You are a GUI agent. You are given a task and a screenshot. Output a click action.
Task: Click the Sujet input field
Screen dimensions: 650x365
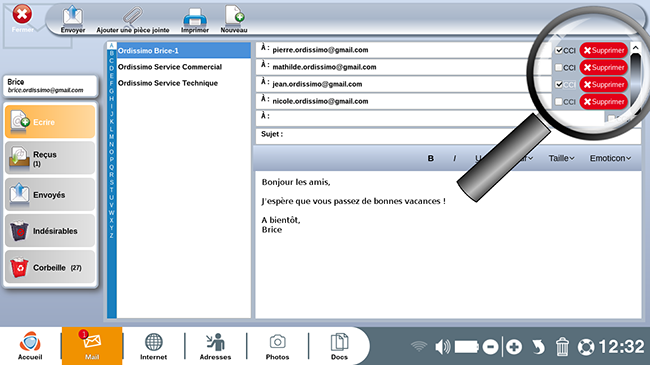point(448,134)
